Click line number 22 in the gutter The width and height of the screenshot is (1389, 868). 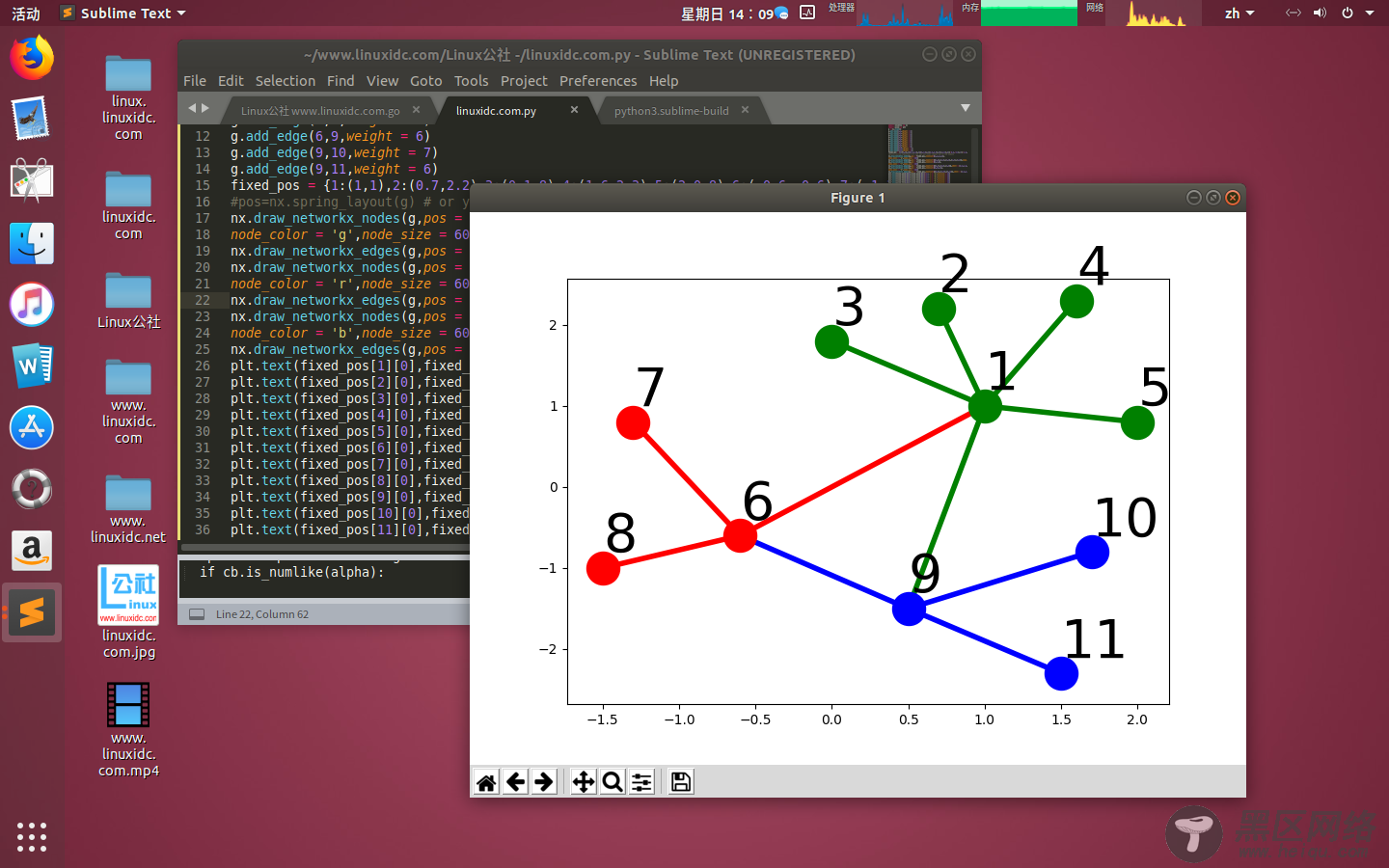click(x=203, y=300)
